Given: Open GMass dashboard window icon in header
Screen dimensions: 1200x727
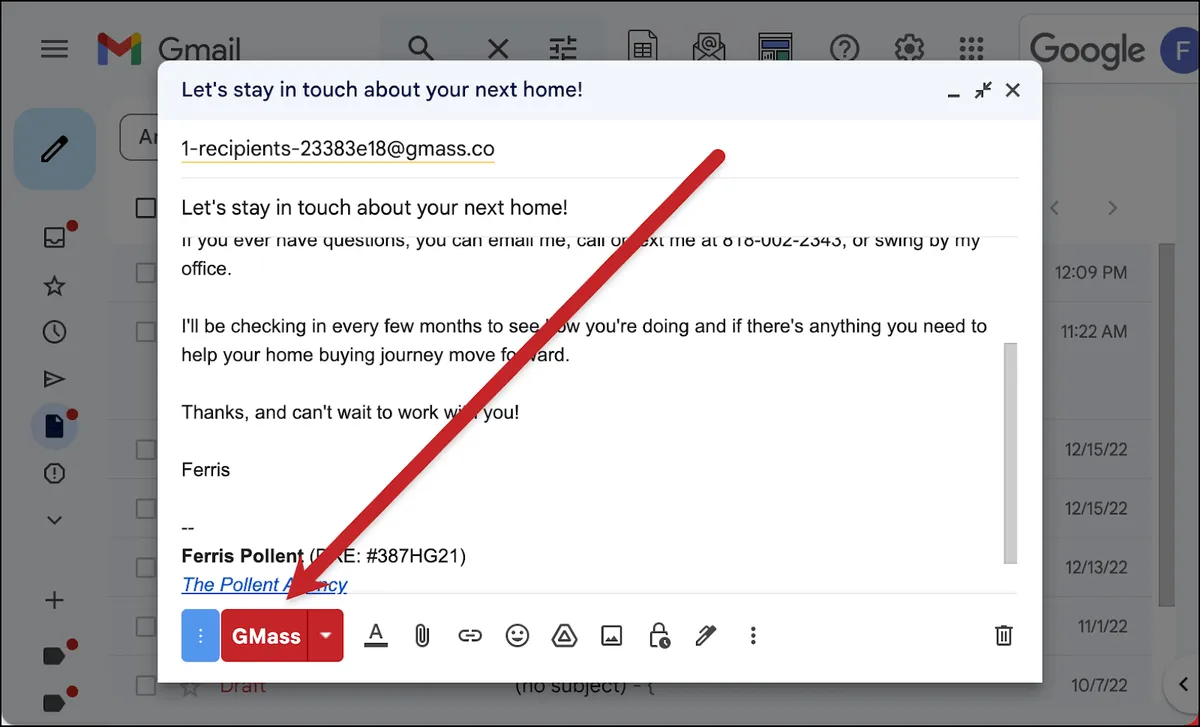Looking at the screenshot, I should [776, 48].
